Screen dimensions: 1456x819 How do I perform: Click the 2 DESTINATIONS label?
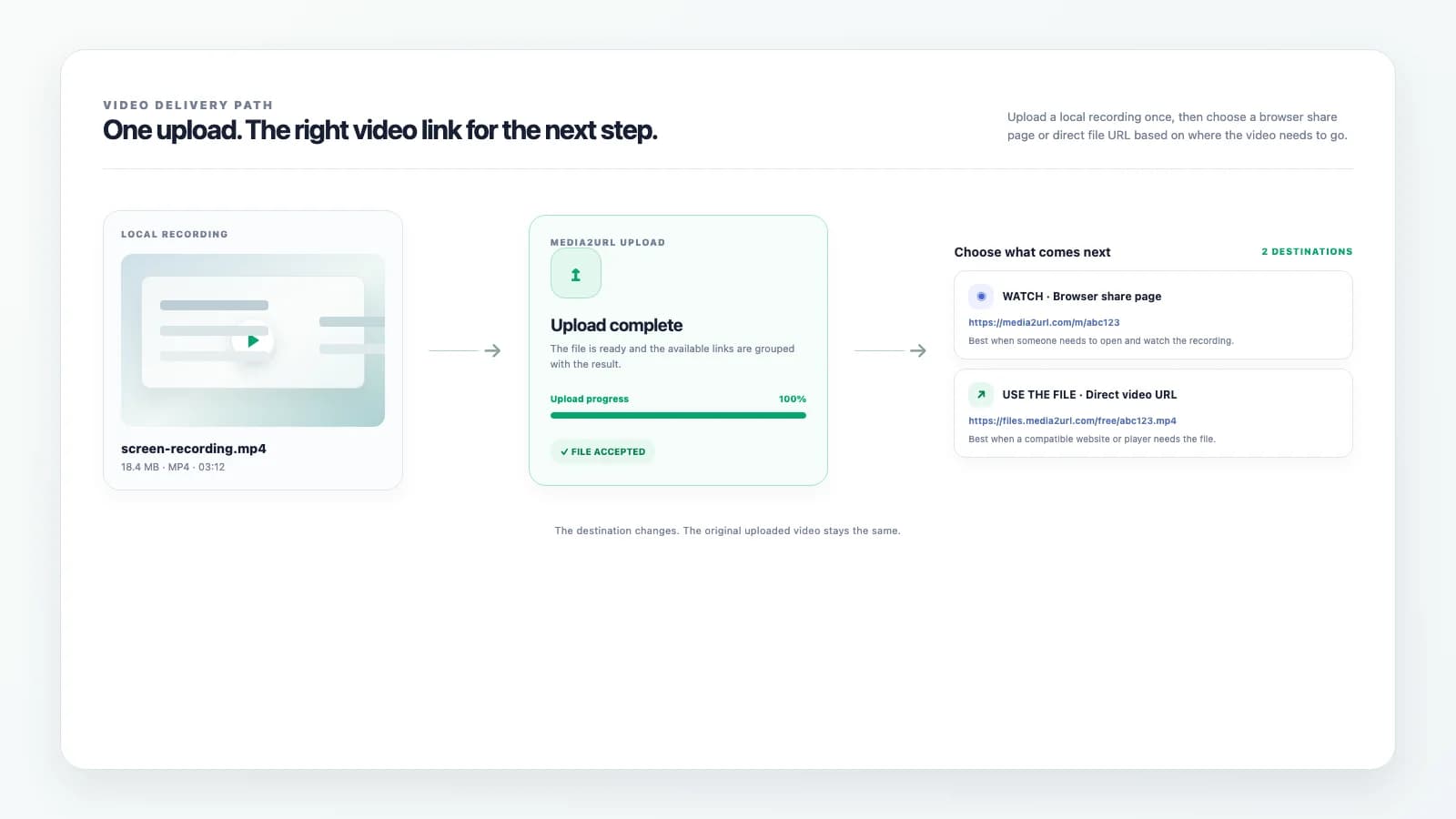(1307, 251)
